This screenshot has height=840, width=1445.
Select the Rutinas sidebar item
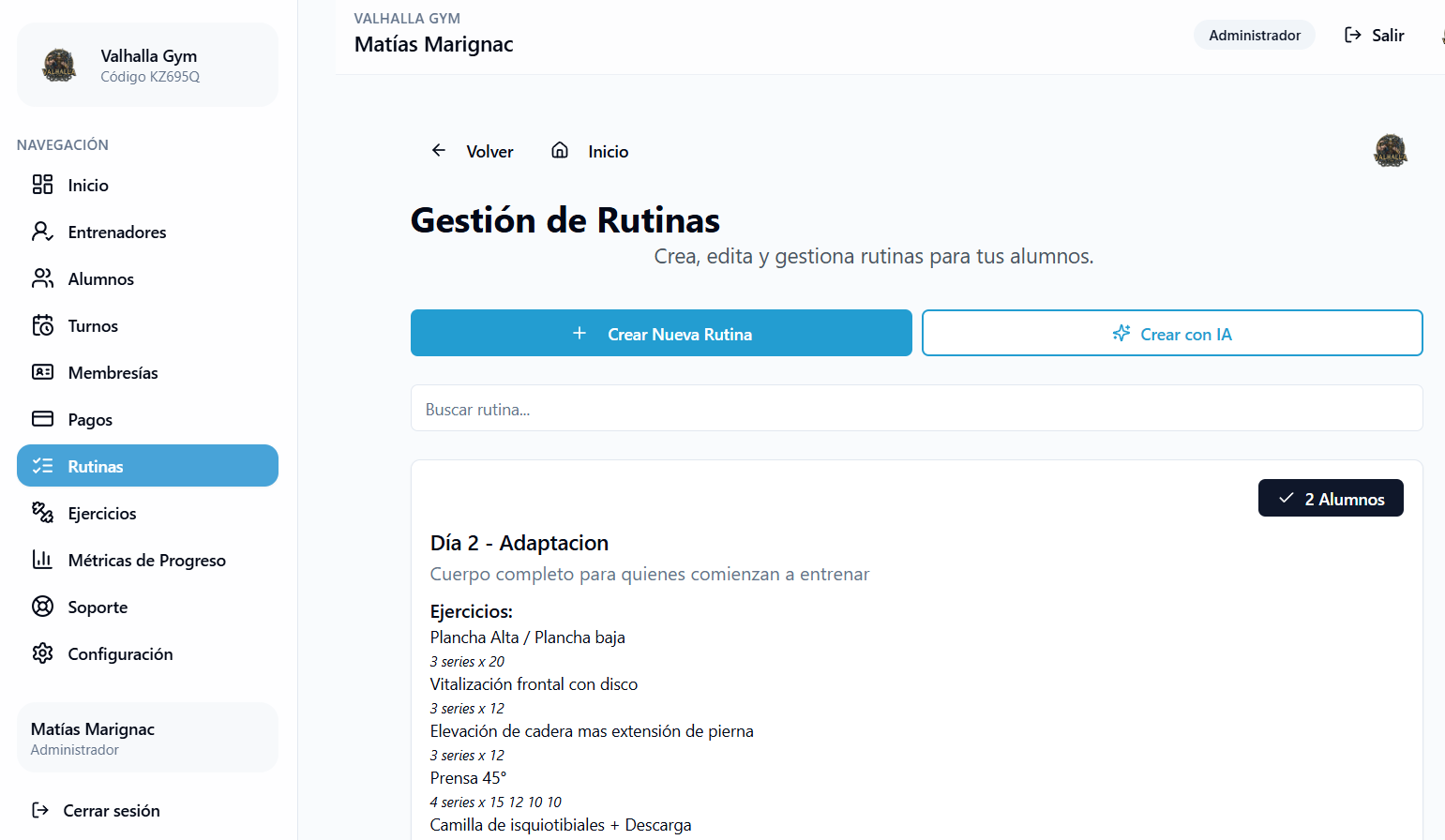[147, 465]
